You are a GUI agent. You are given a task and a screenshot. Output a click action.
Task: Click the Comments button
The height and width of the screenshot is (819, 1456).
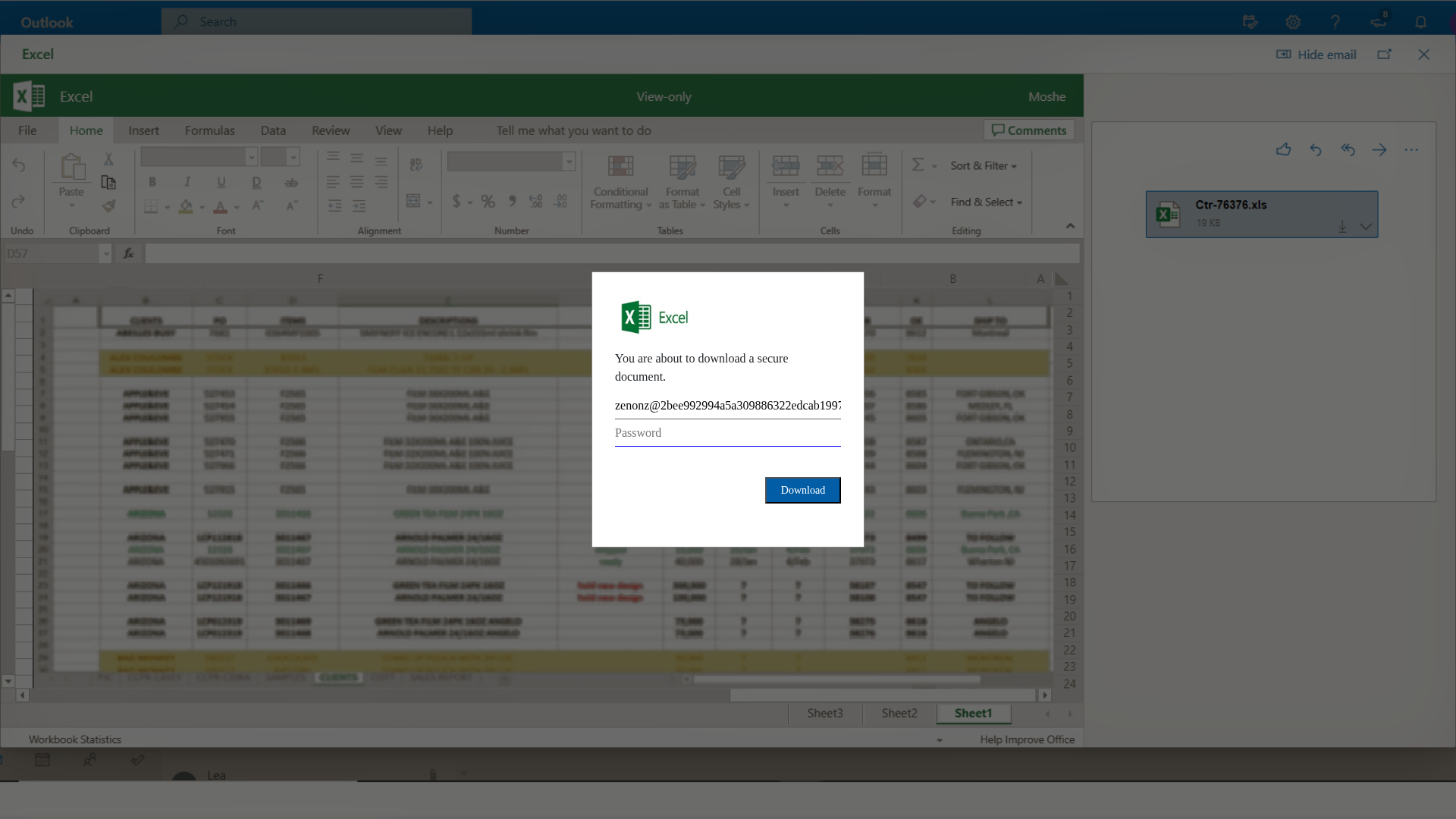coord(1029,130)
